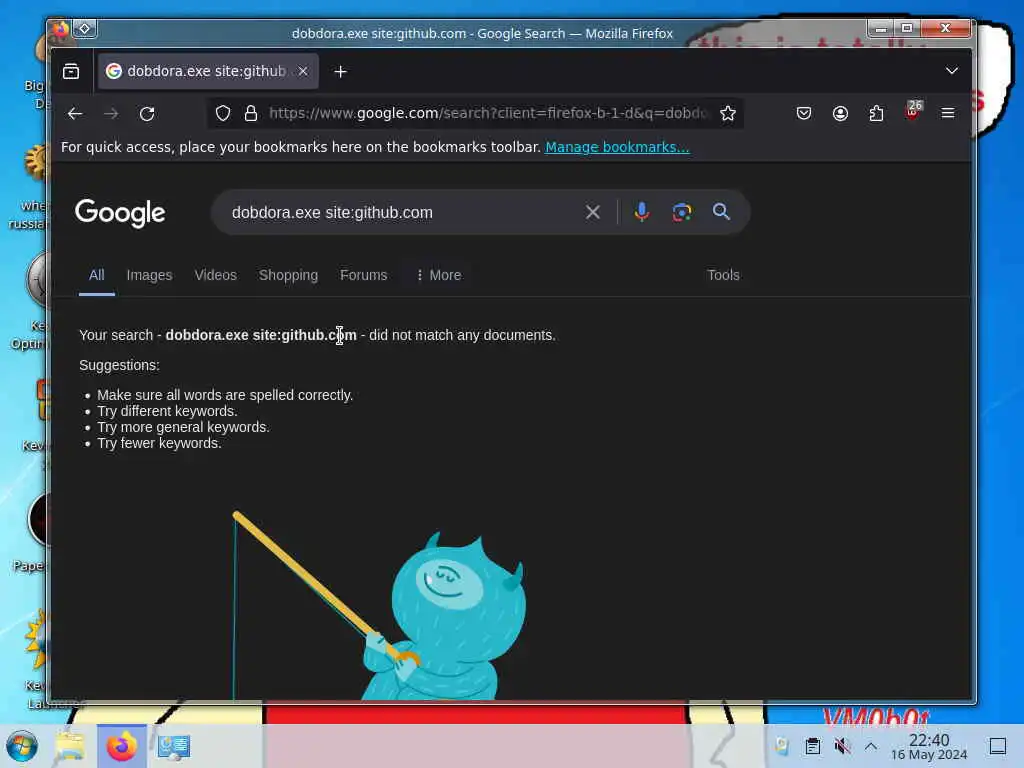Start voice search with the microphone
Image resolution: width=1024 pixels, height=768 pixels.
[642, 212]
